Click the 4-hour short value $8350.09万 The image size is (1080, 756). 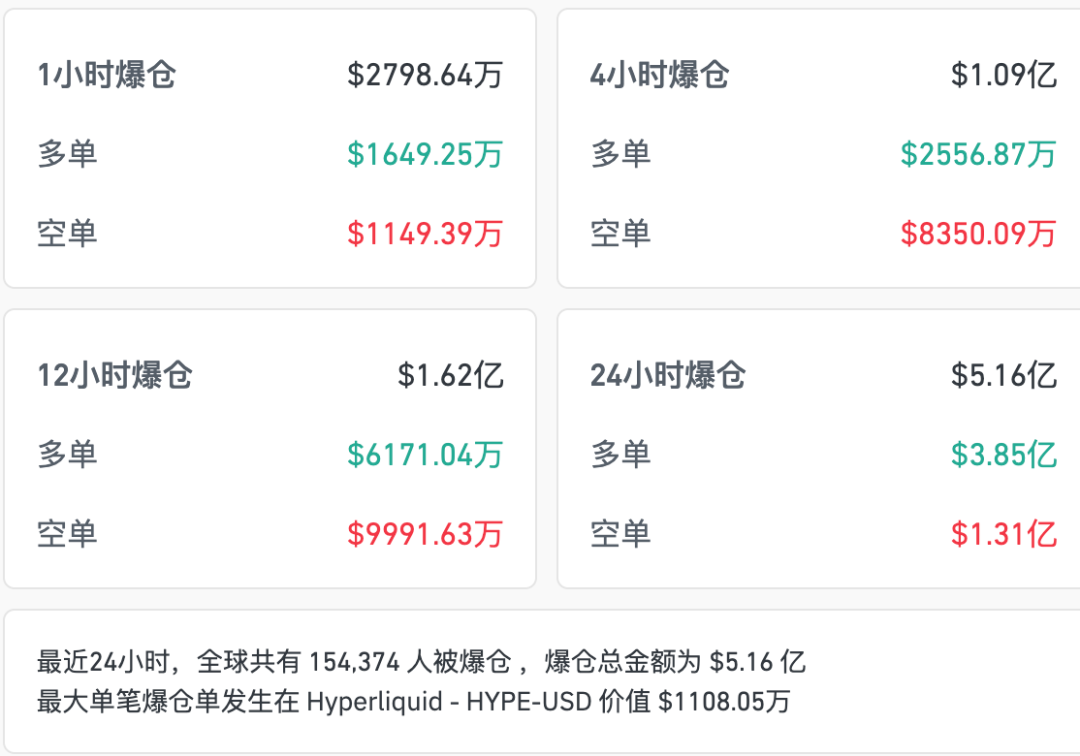(x=978, y=234)
